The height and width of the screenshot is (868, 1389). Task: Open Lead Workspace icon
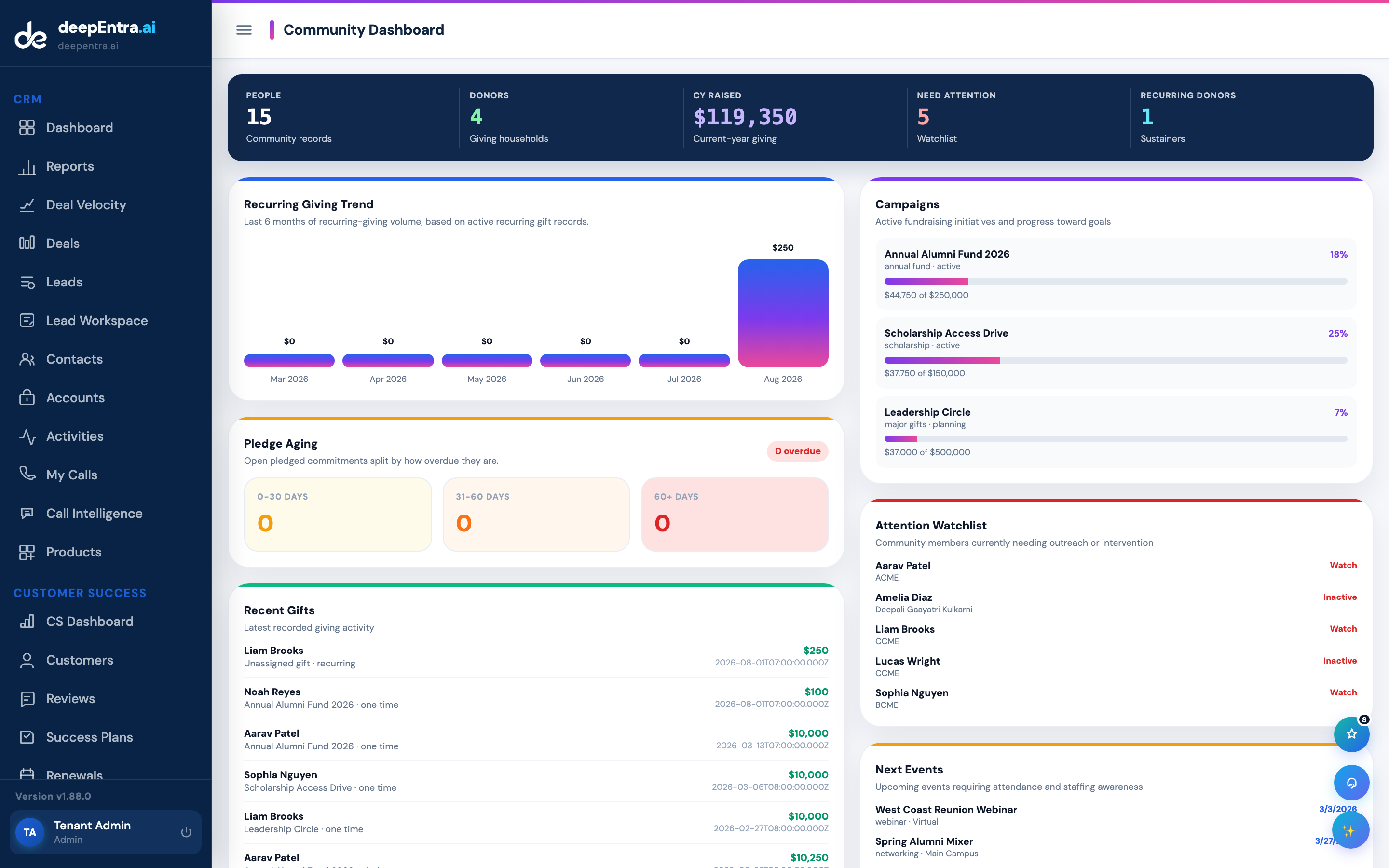(x=27, y=320)
